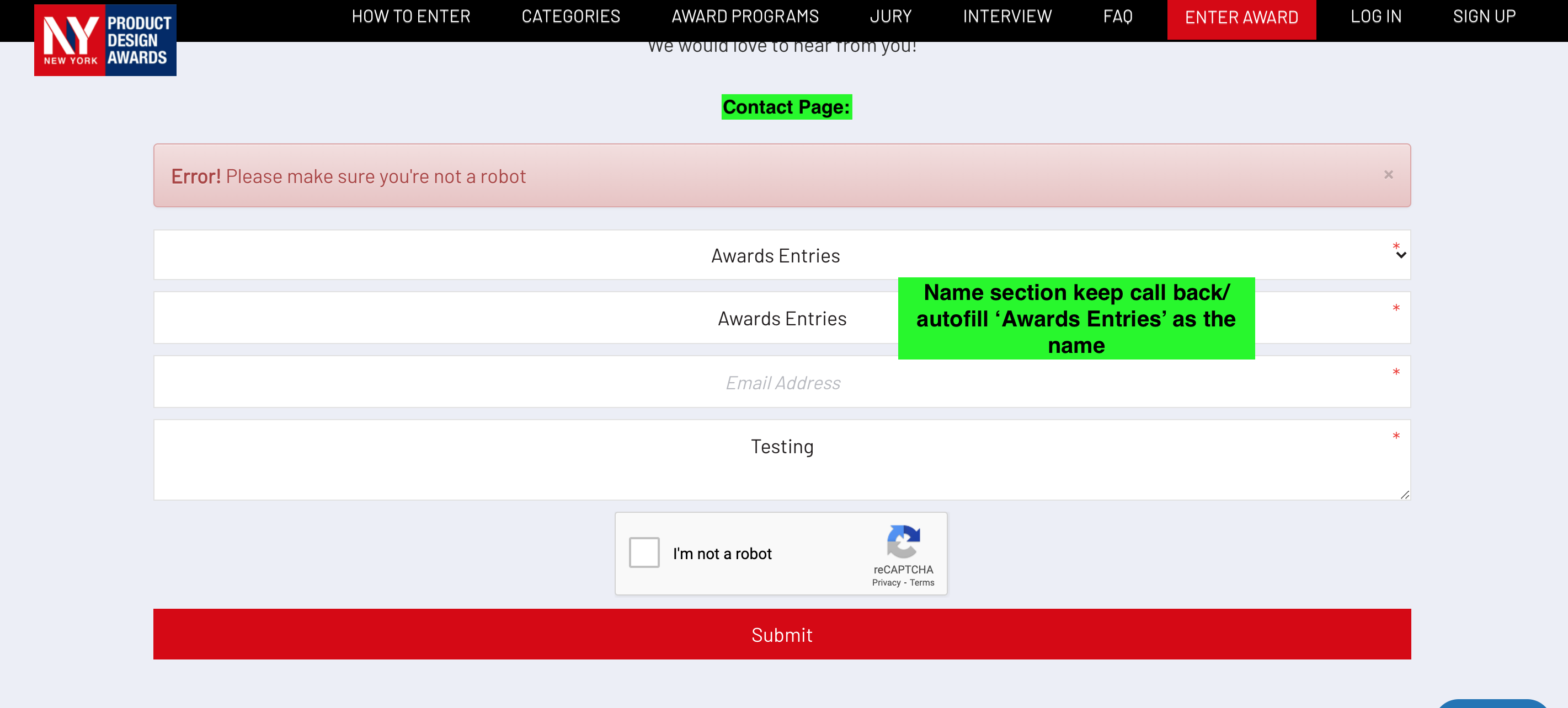Image resolution: width=1568 pixels, height=708 pixels.
Task: Click the message textarea with Testing
Action: (782, 460)
